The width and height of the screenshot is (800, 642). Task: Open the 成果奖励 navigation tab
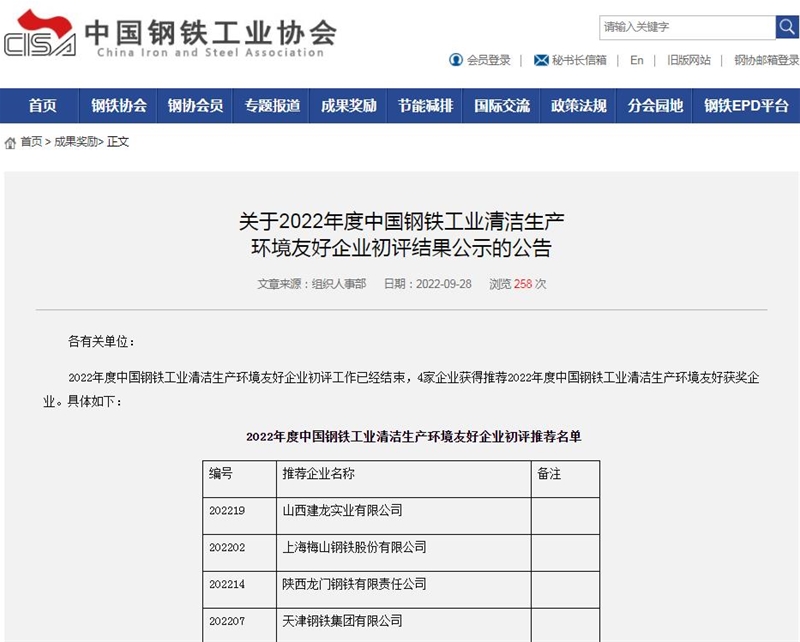coord(349,106)
